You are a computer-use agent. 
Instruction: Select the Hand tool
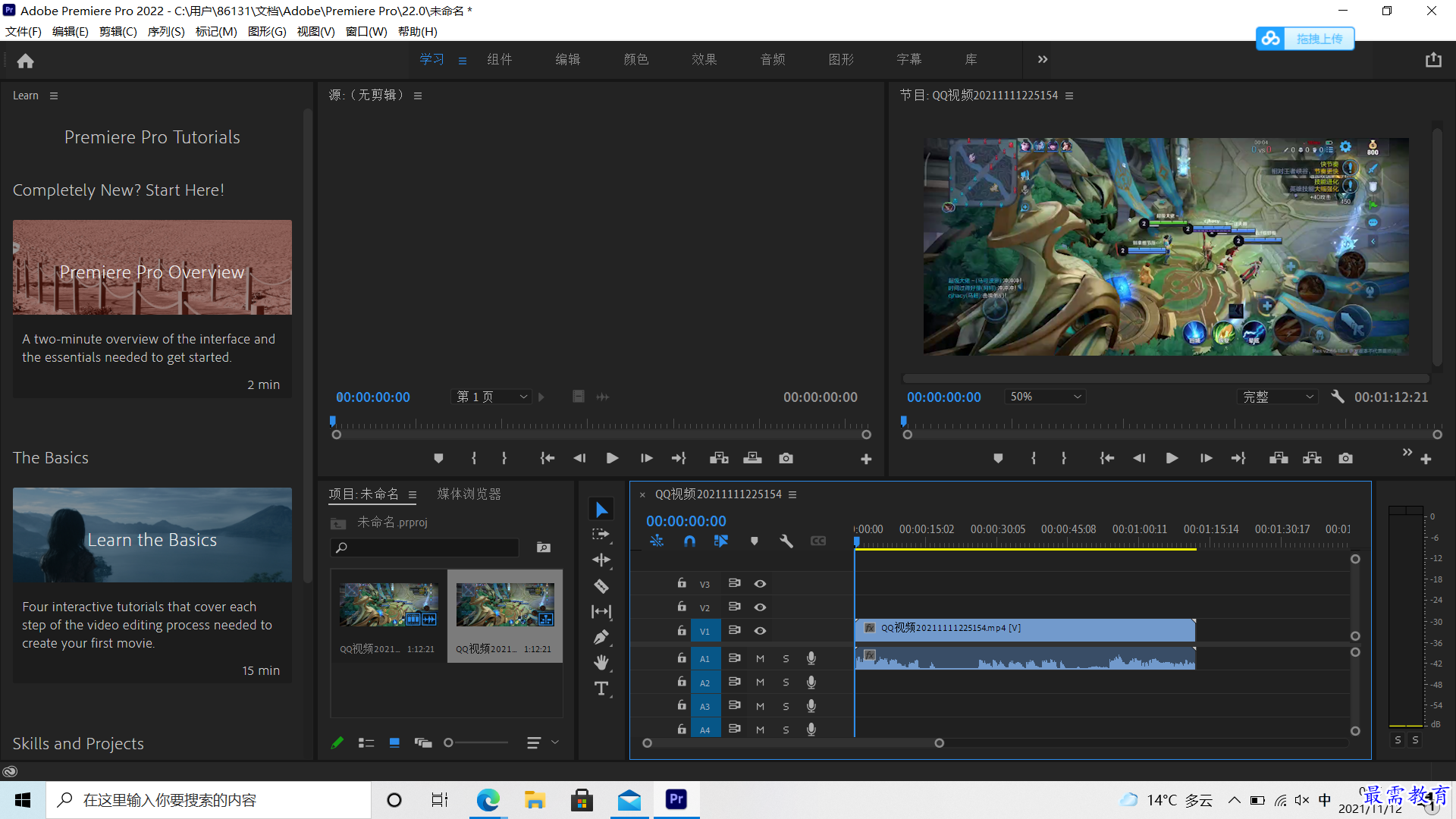click(601, 663)
